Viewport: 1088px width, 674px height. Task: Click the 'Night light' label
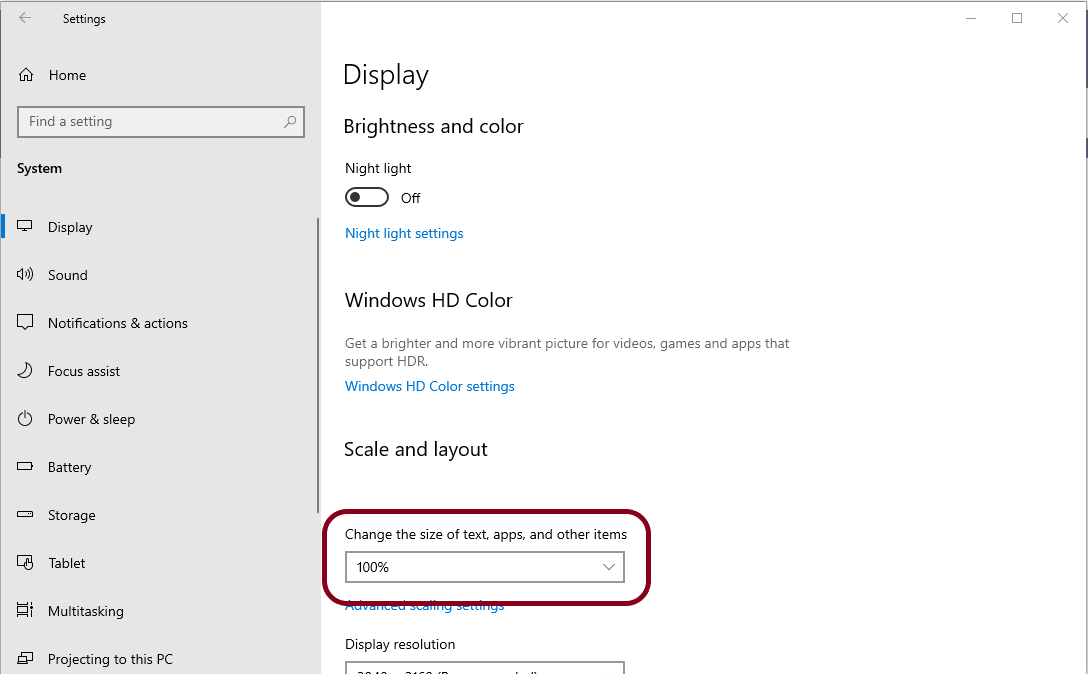point(378,168)
